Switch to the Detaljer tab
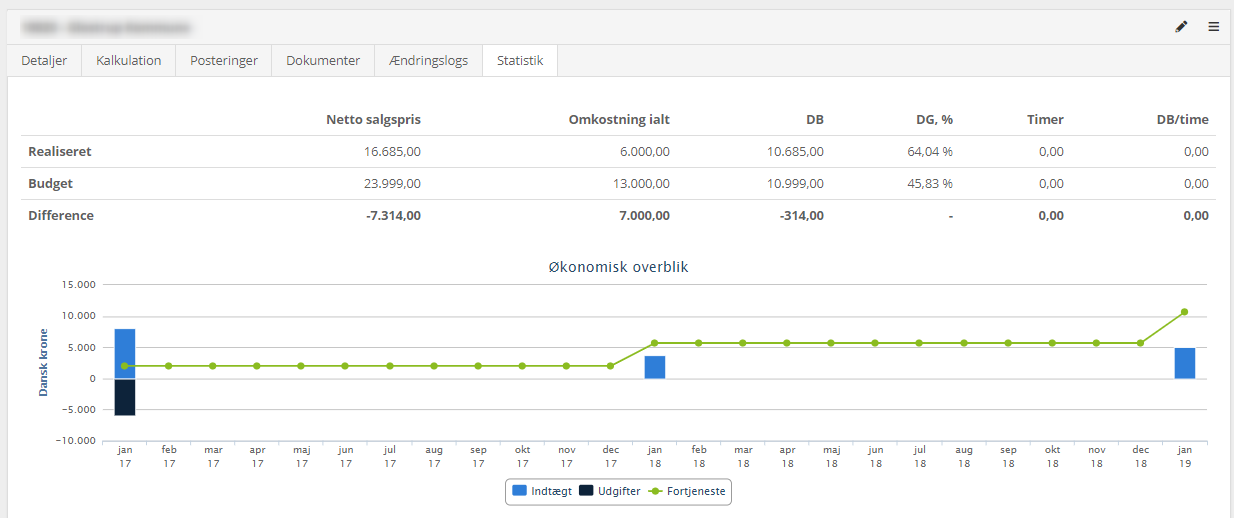The height and width of the screenshot is (518, 1234). pos(44,60)
